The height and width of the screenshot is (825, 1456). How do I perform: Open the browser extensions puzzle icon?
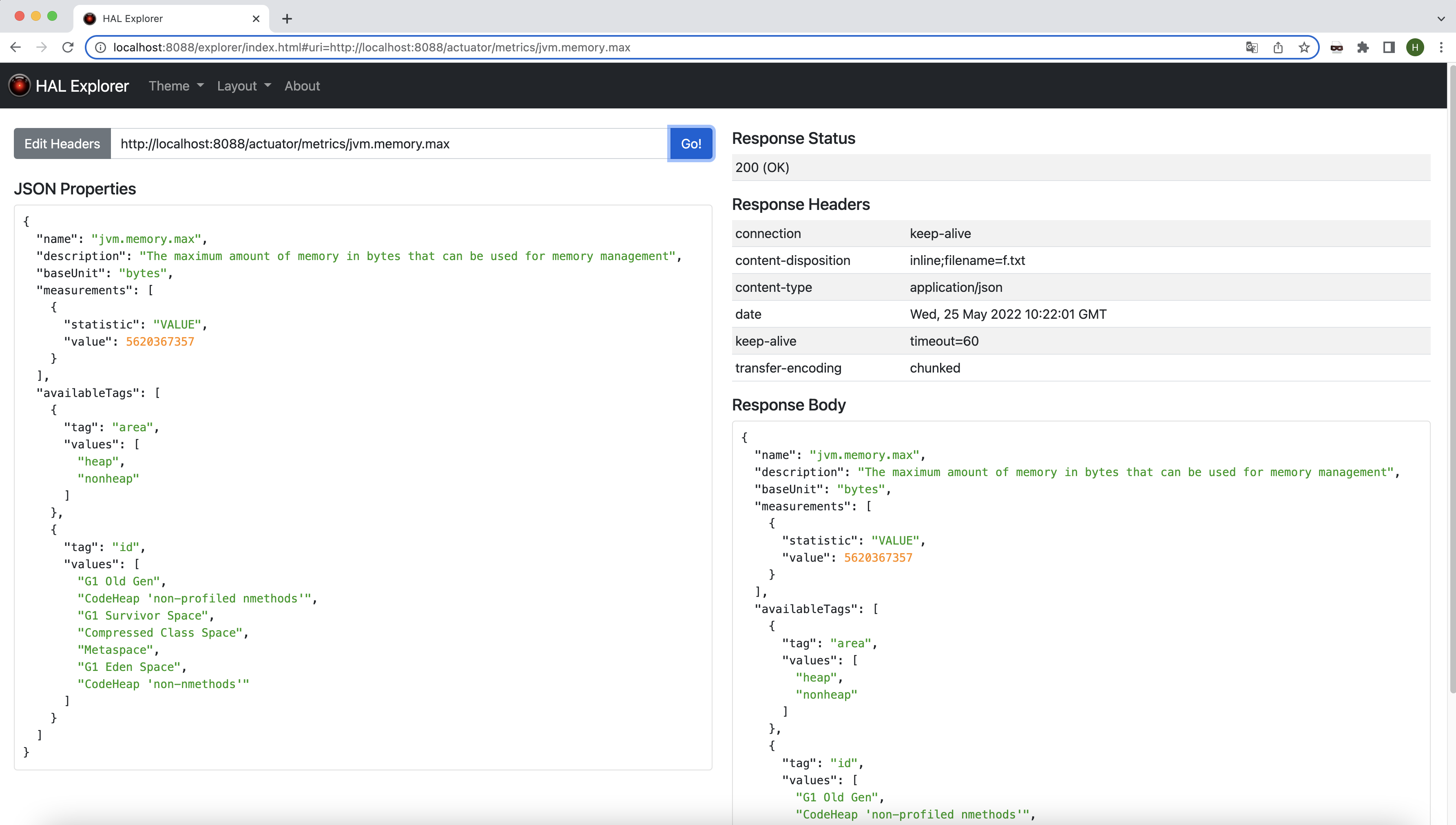coord(1363,47)
